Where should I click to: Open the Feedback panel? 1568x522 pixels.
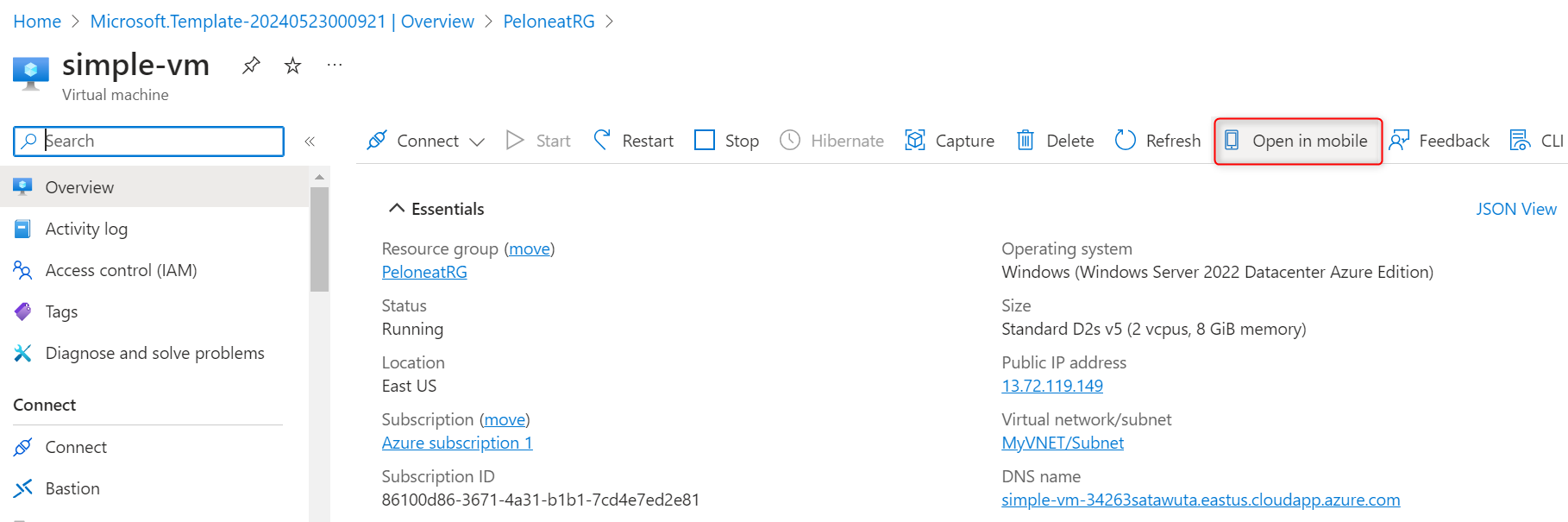[x=1439, y=141]
